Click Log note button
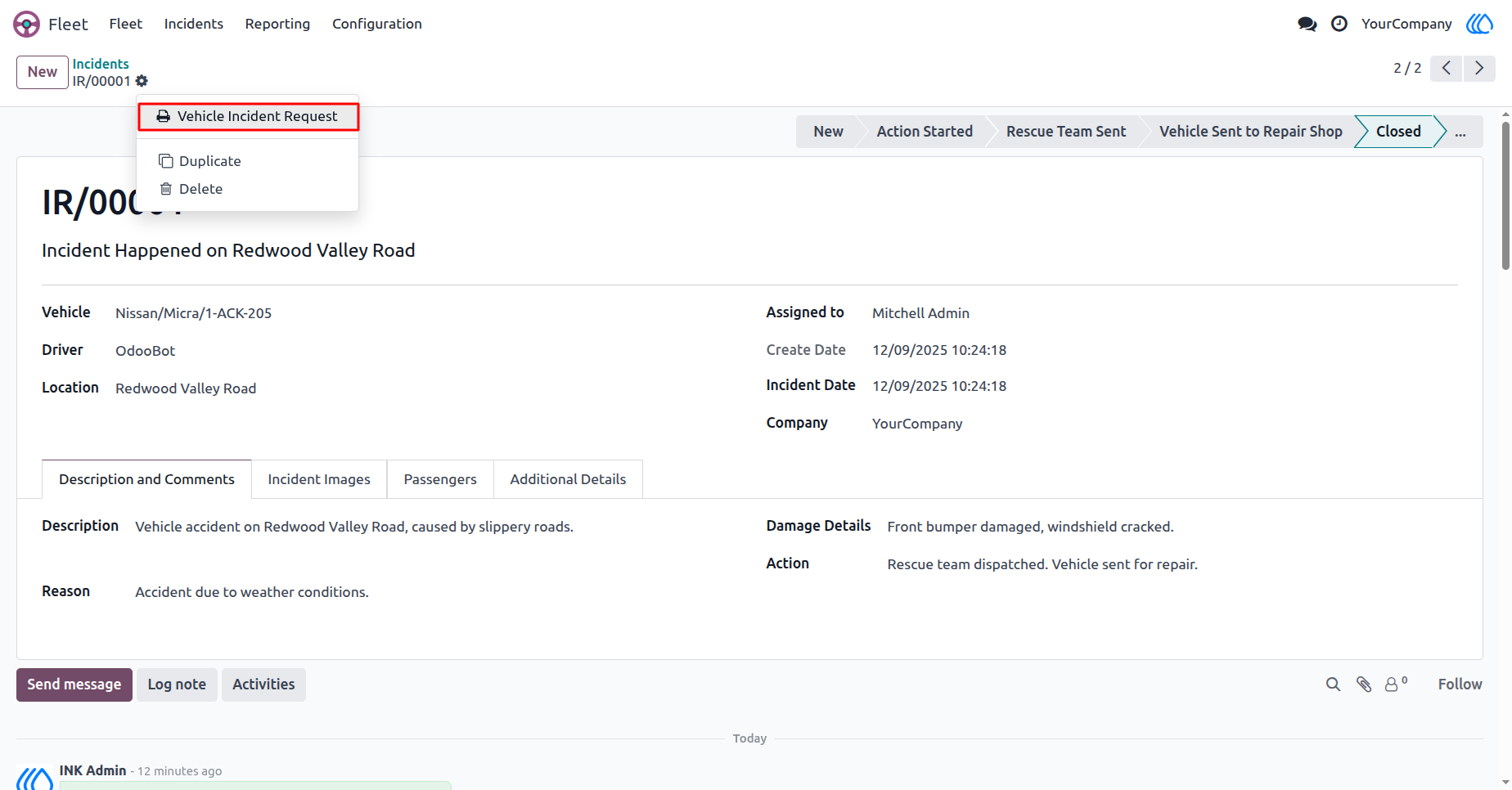This screenshot has width=1512, height=790. click(177, 685)
